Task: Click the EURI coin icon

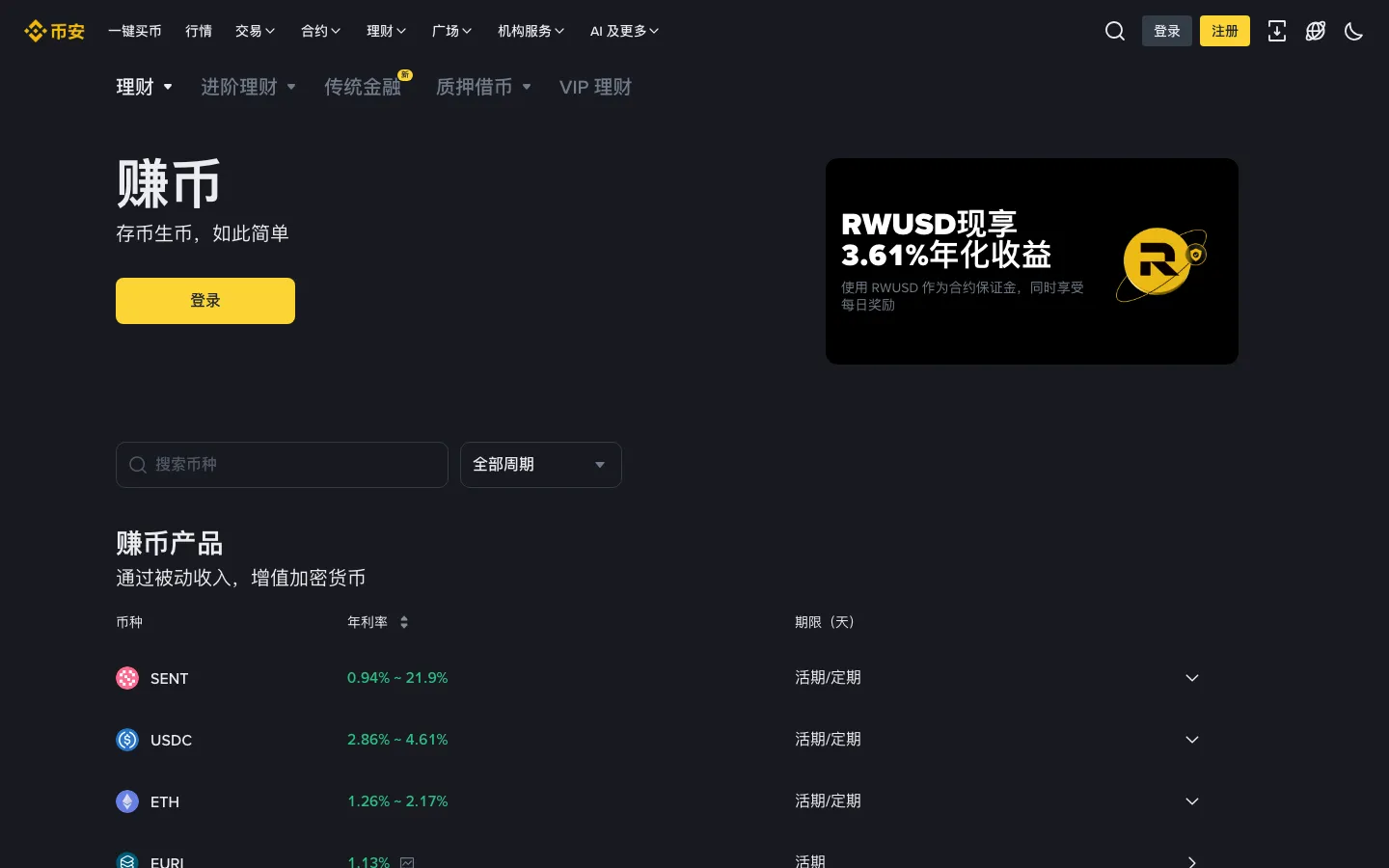Action: coord(127,861)
